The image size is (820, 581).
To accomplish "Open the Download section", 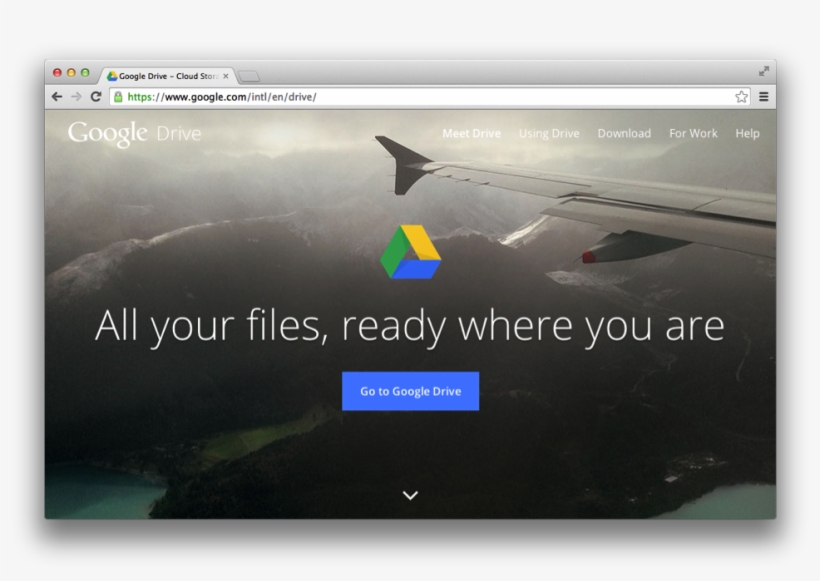I will click(624, 133).
